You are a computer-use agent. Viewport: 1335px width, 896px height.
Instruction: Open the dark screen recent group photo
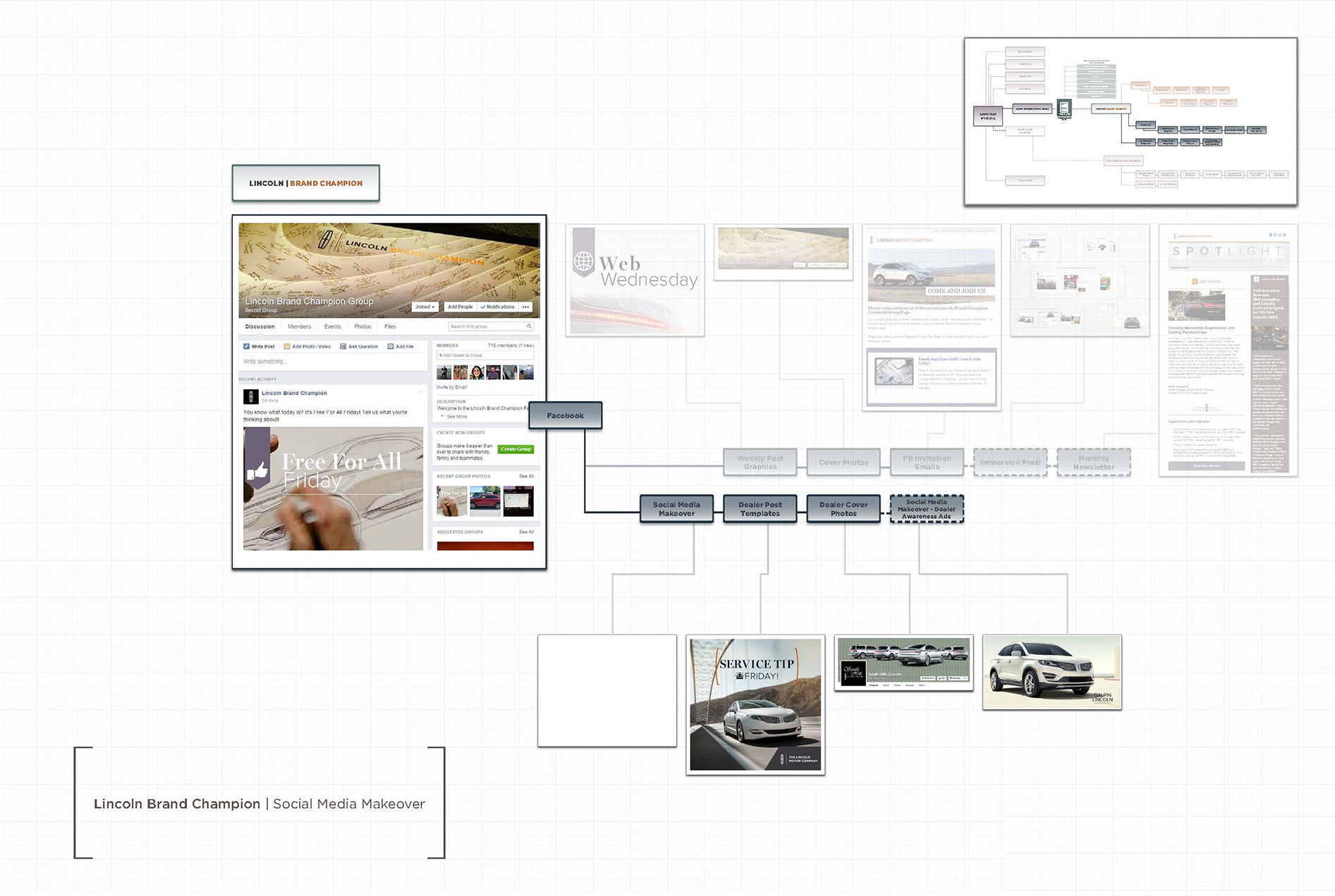click(x=518, y=501)
